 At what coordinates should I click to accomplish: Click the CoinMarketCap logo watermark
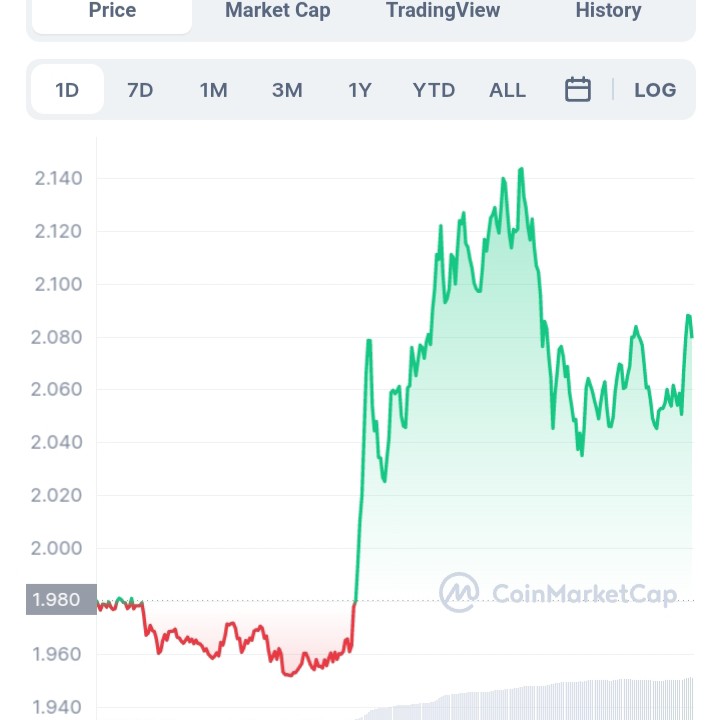coord(558,593)
